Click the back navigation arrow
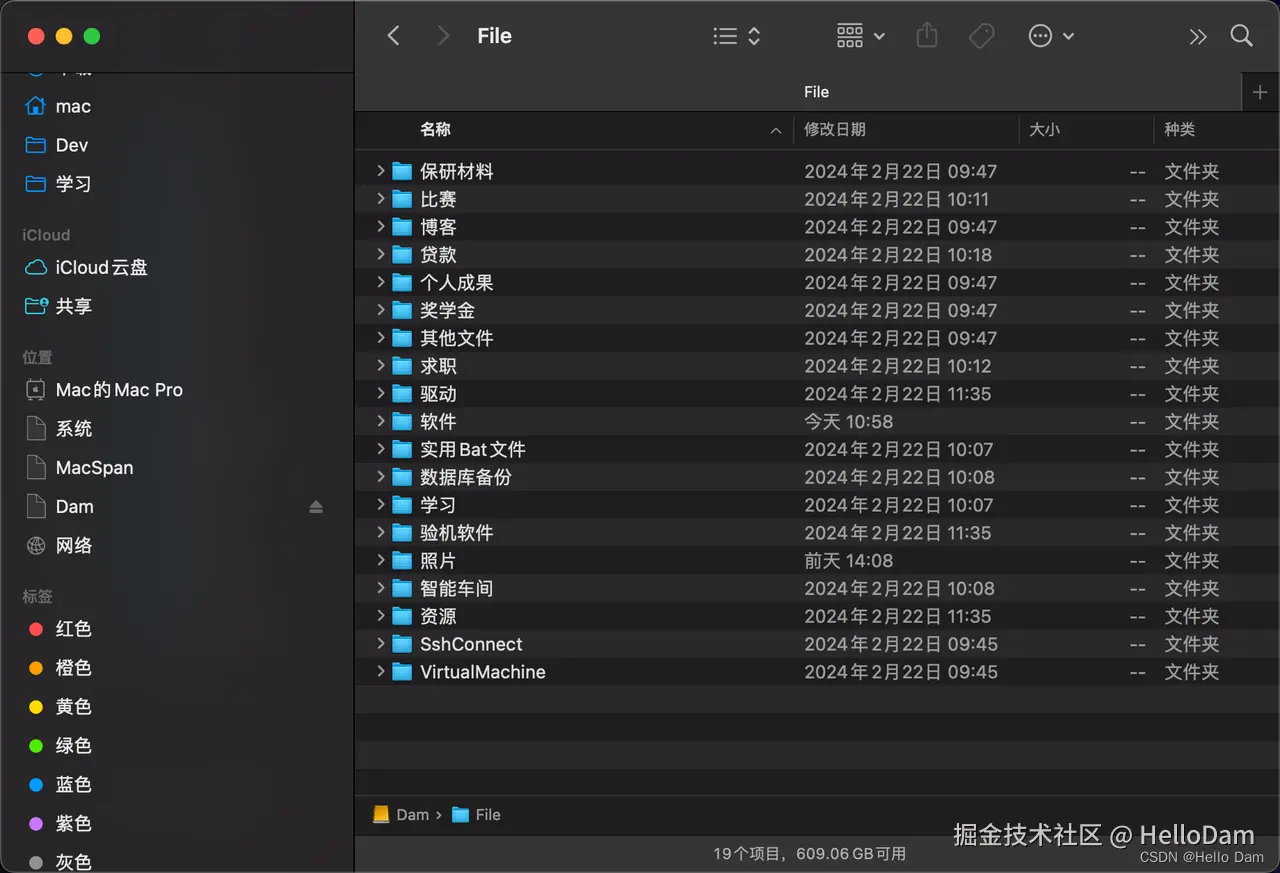Image resolution: width=1280 pixels, height=873 pixels. pyautogui.click(x=393, y=35)
